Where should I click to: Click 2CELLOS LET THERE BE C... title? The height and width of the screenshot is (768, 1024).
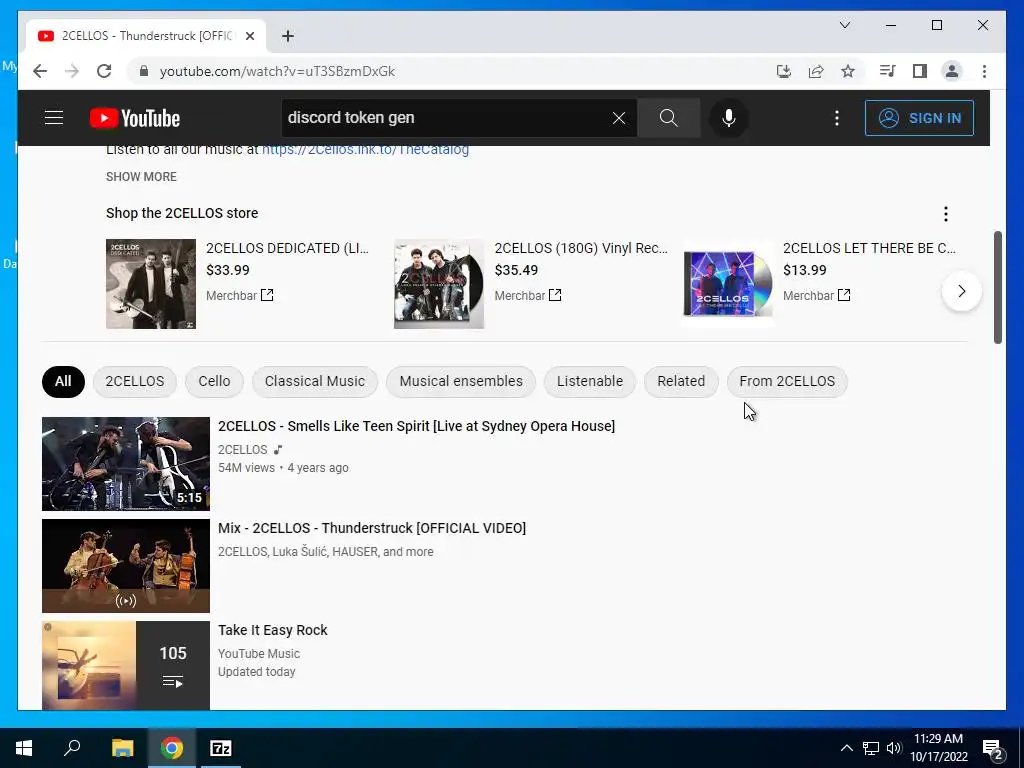(x=869, y=248)
